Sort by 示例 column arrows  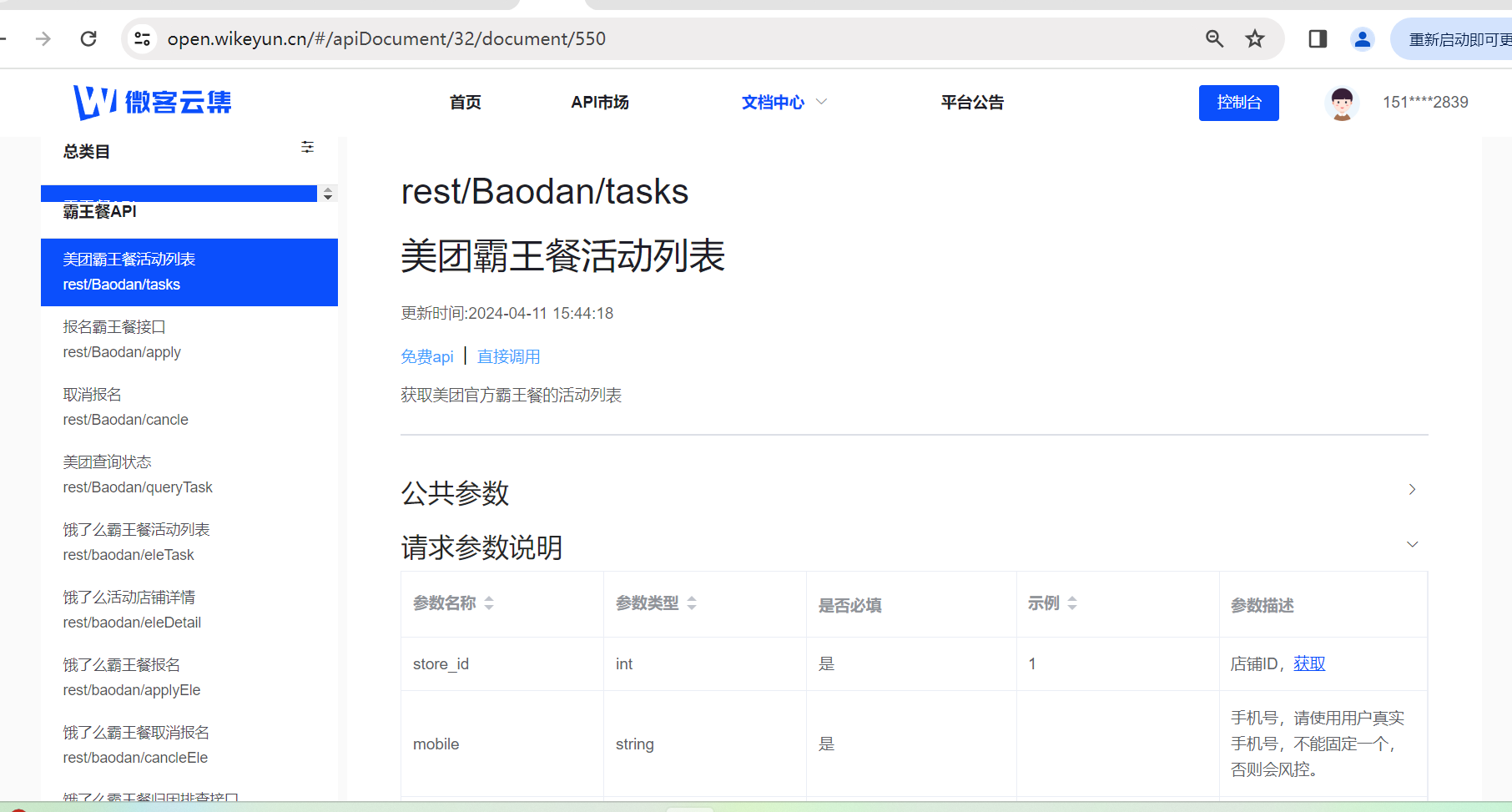[x=1072, y=603]
